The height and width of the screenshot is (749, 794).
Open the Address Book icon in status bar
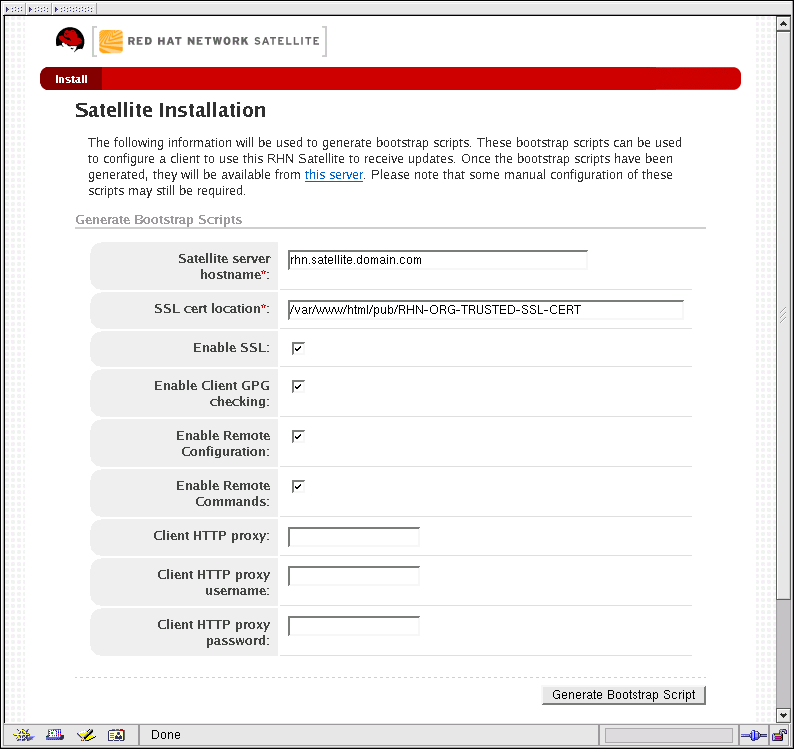coord(116,734)
